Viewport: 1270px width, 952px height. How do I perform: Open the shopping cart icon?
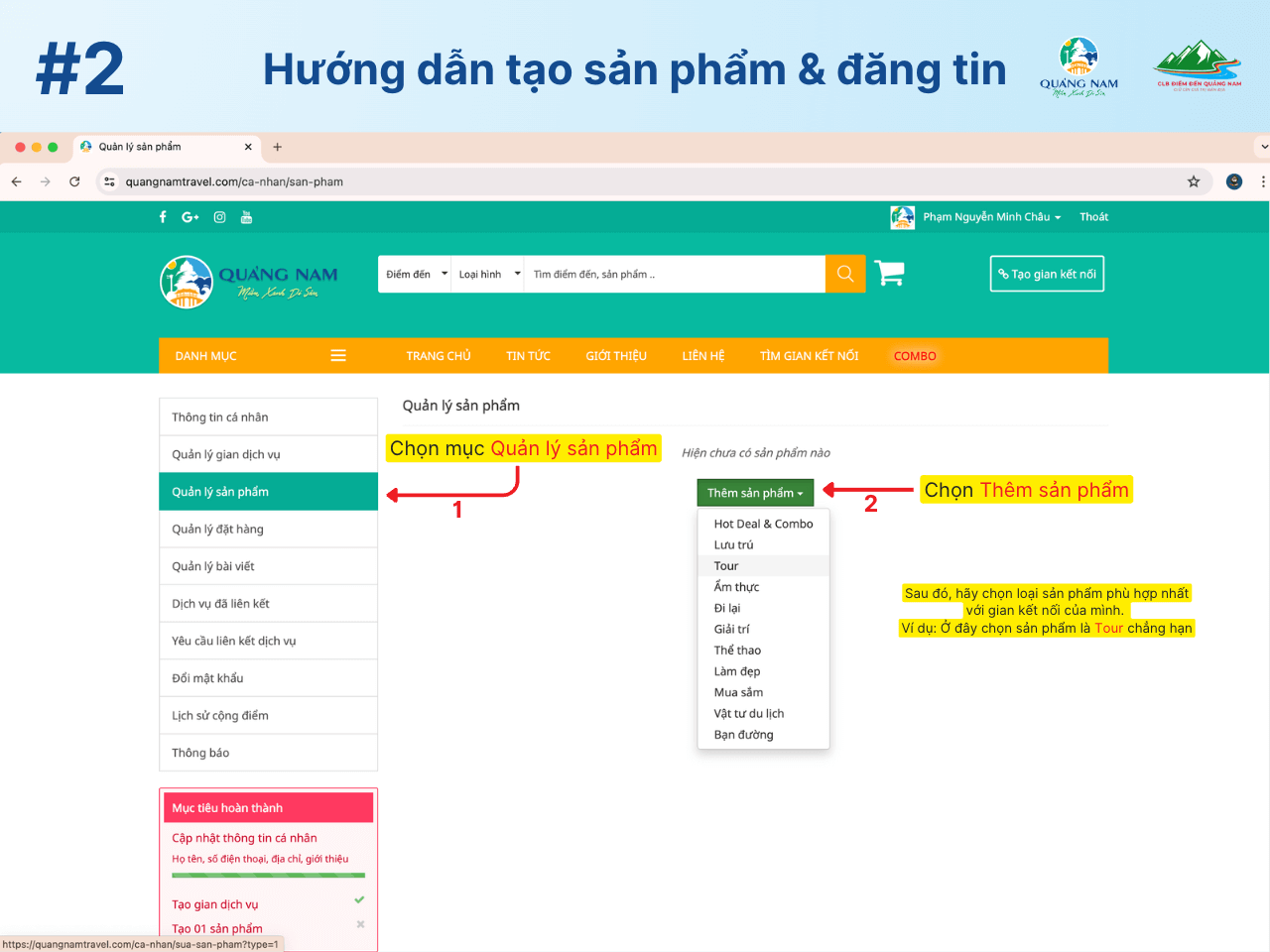click(889, 273)
